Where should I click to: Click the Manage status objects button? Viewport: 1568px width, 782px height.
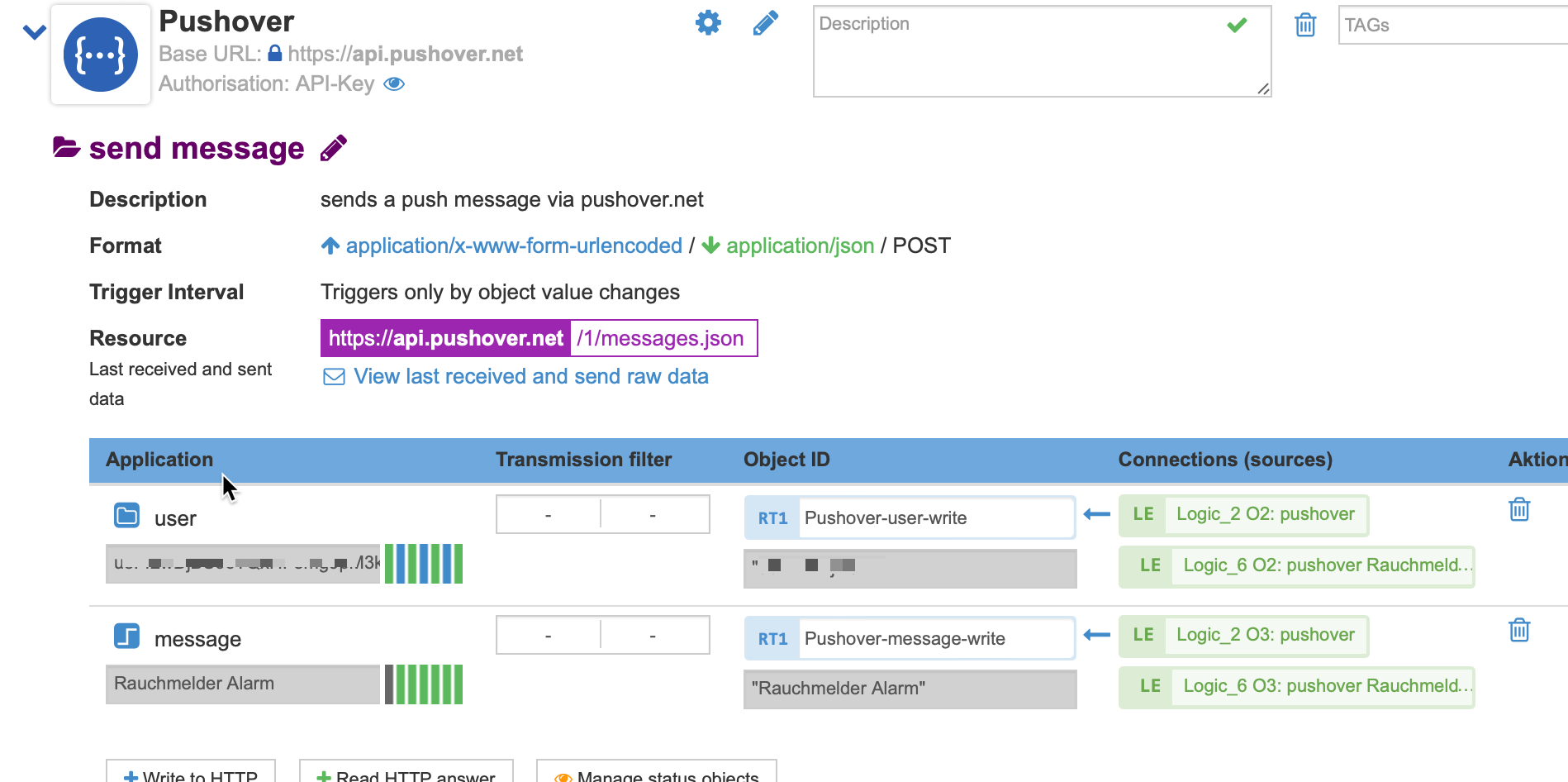pos(657,772)
